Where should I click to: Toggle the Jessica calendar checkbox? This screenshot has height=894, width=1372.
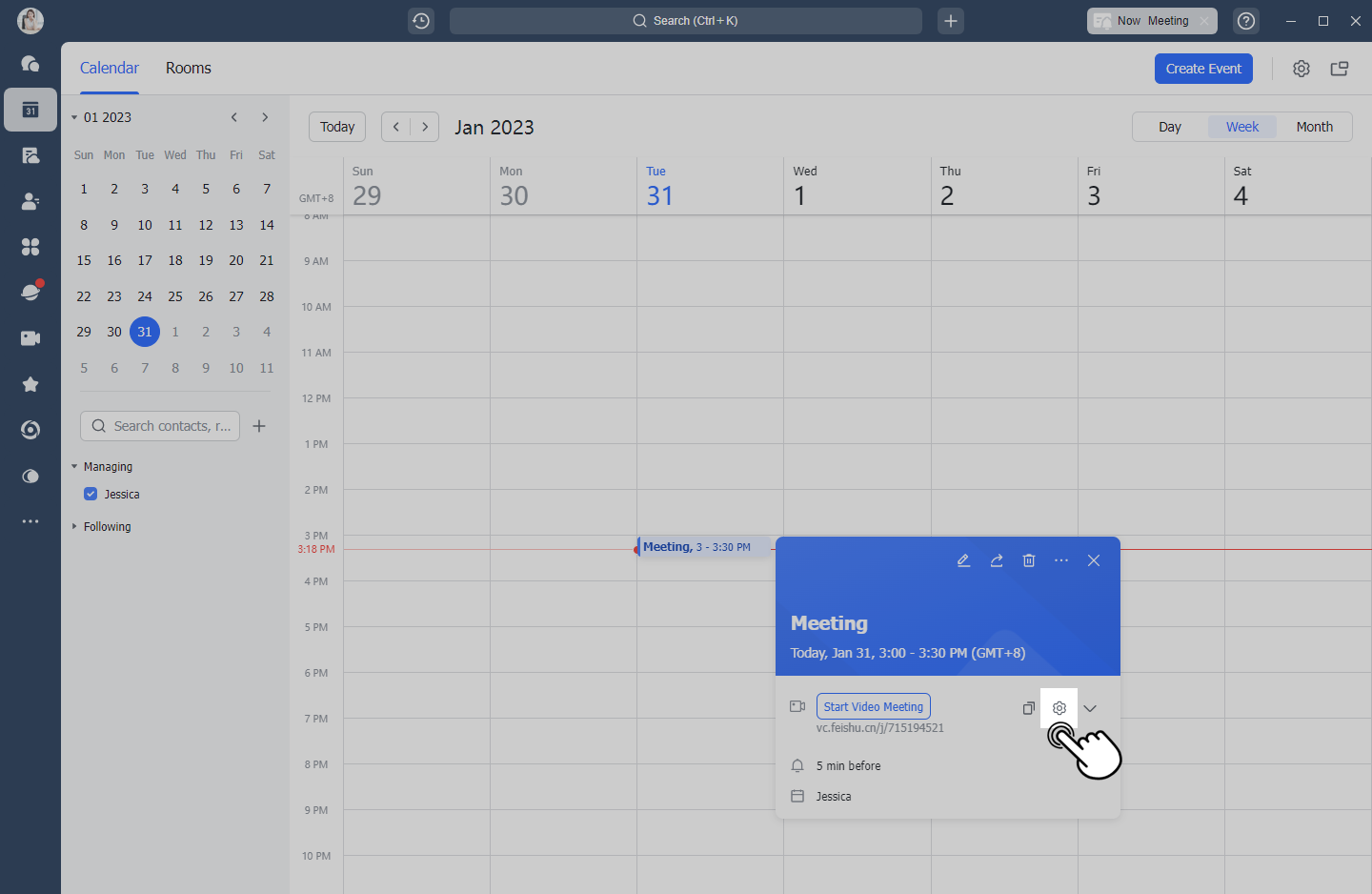[x=91, y=494]
